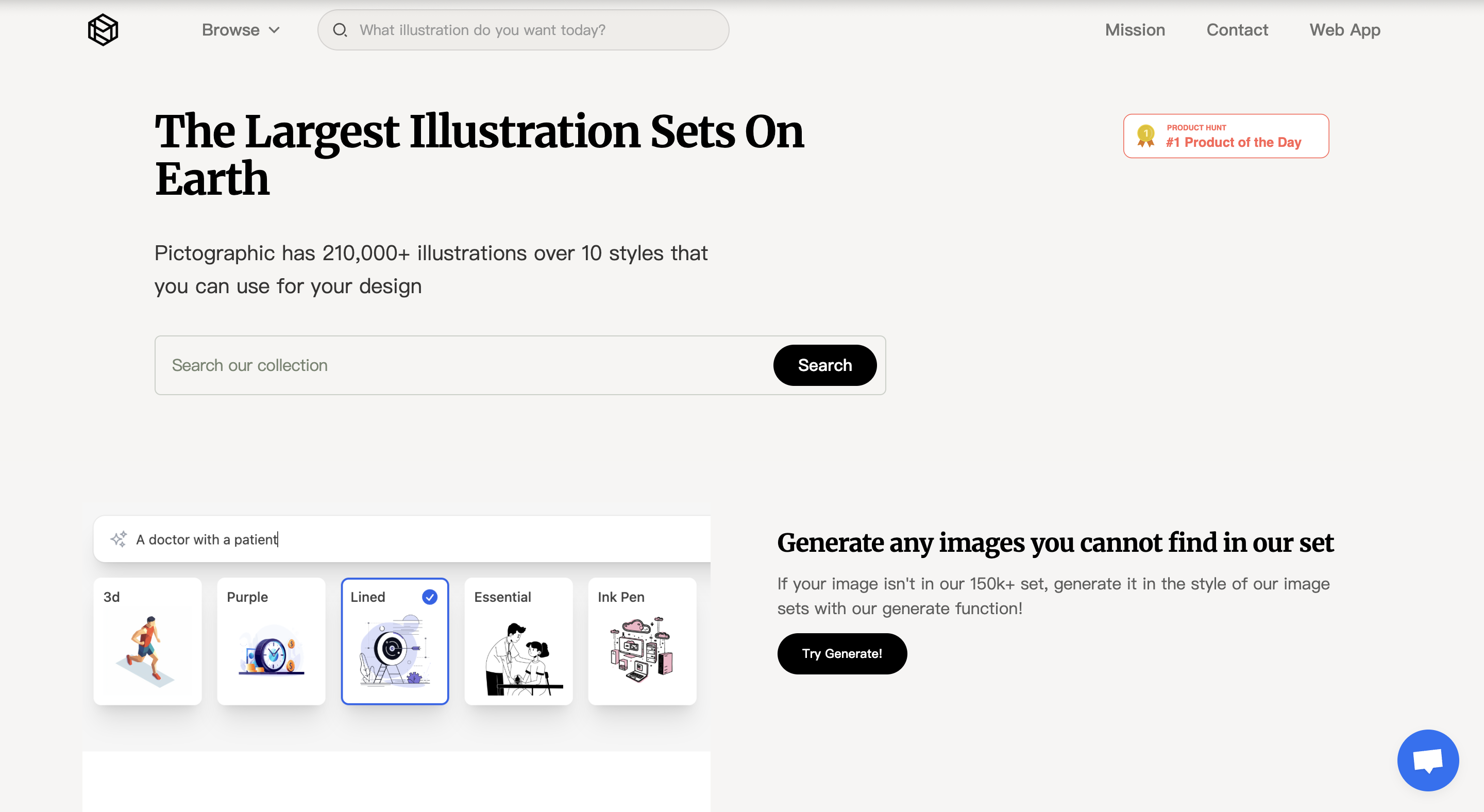Go to the Web App link

pyautogui.click(x=1344, y=30)
